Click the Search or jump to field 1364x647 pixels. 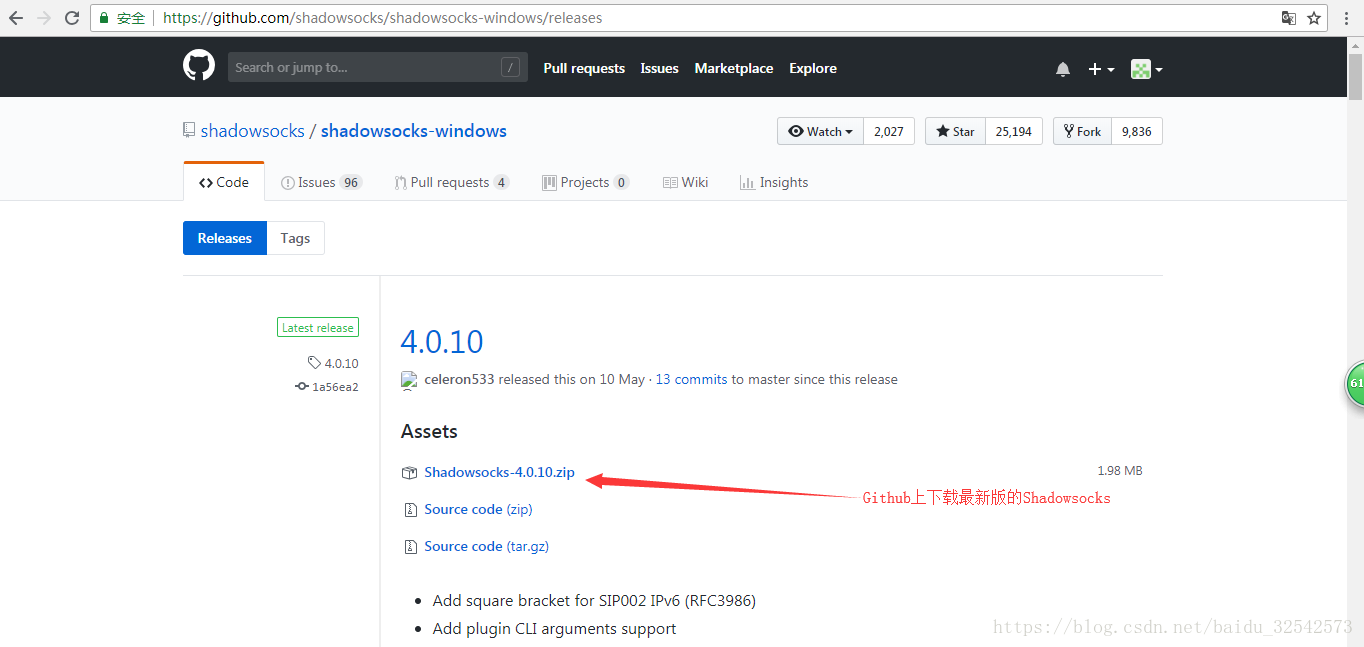click(x=377, y=68)
